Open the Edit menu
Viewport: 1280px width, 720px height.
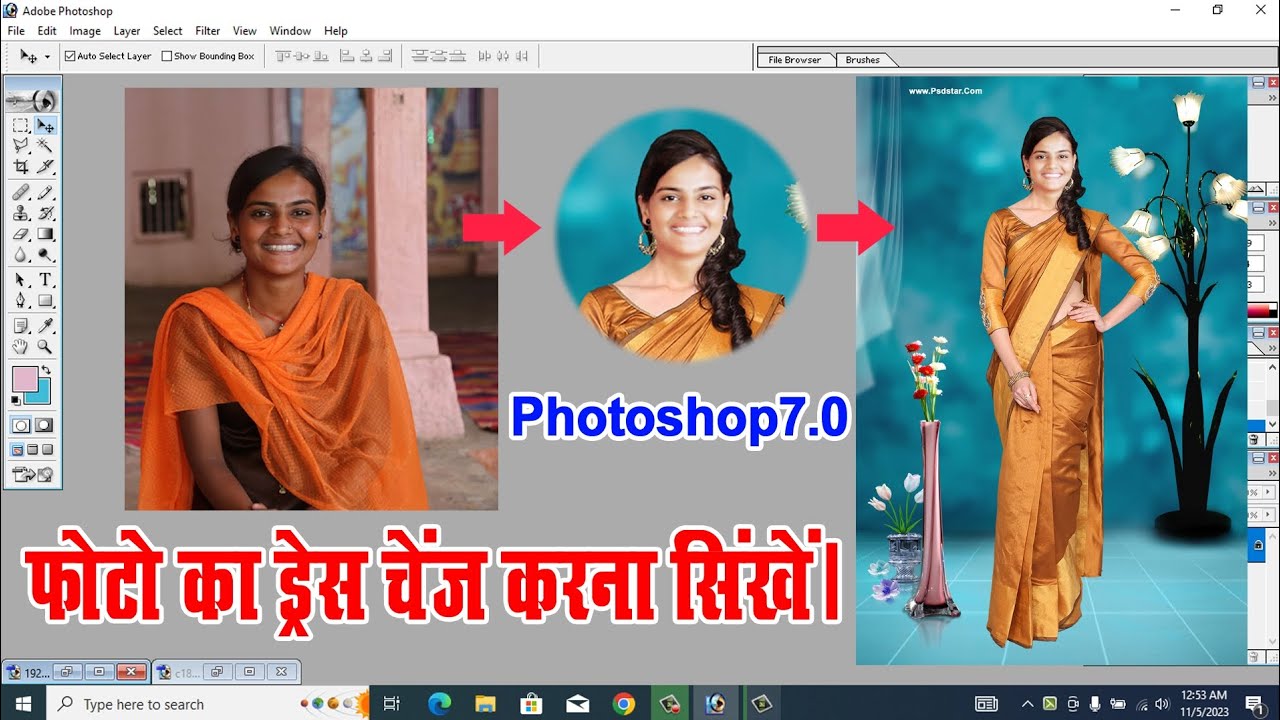(x=47, y=31)
